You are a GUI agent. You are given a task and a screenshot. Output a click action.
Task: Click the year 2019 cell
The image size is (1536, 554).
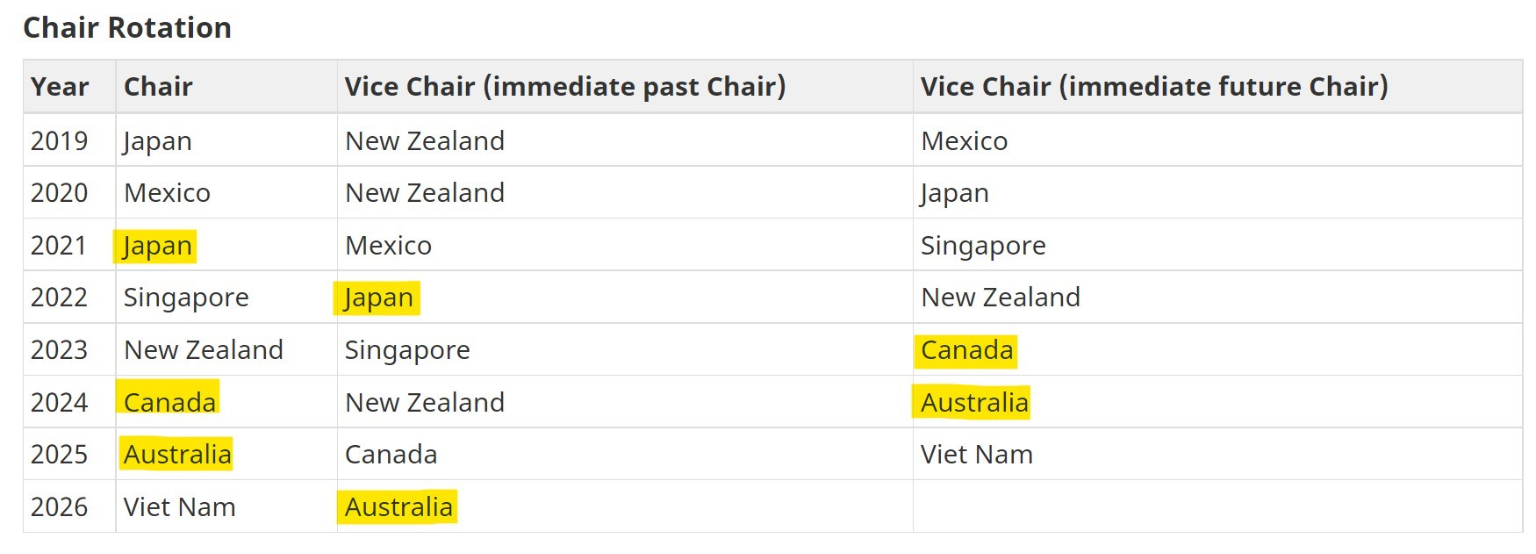click(x=60, y=141)
